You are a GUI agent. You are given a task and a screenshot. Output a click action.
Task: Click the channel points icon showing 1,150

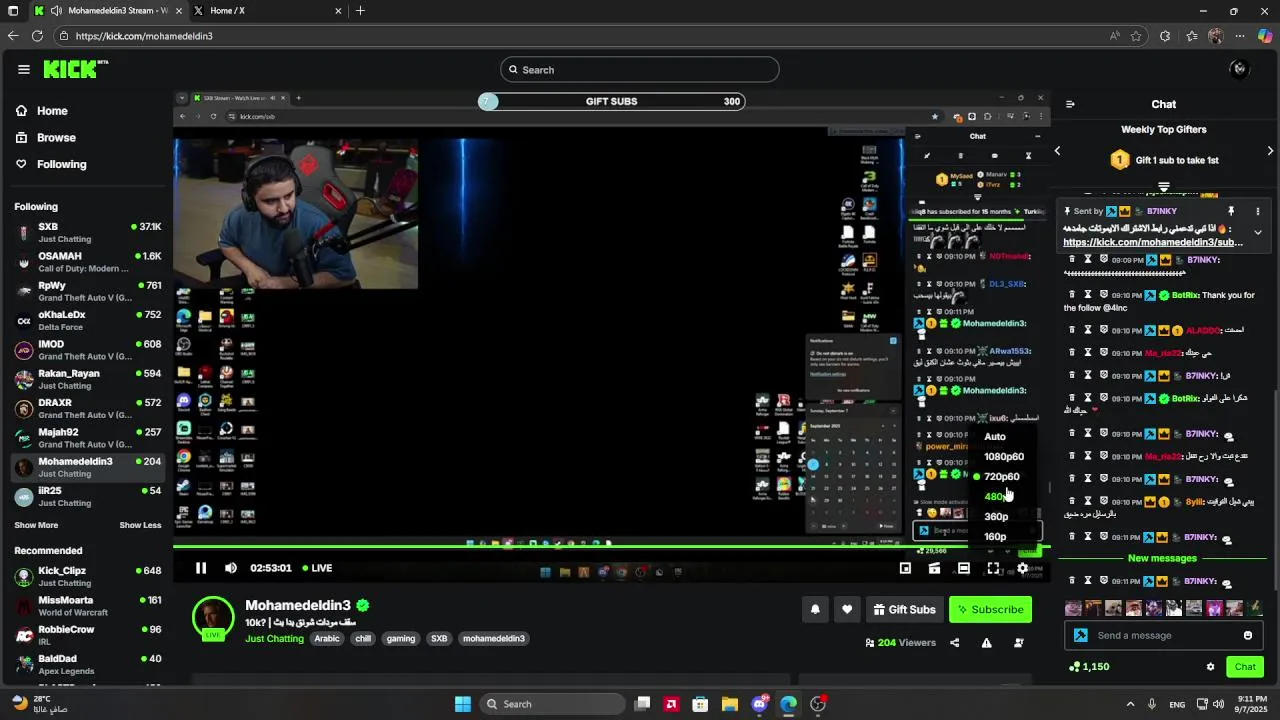click(x=1074, y=667)
